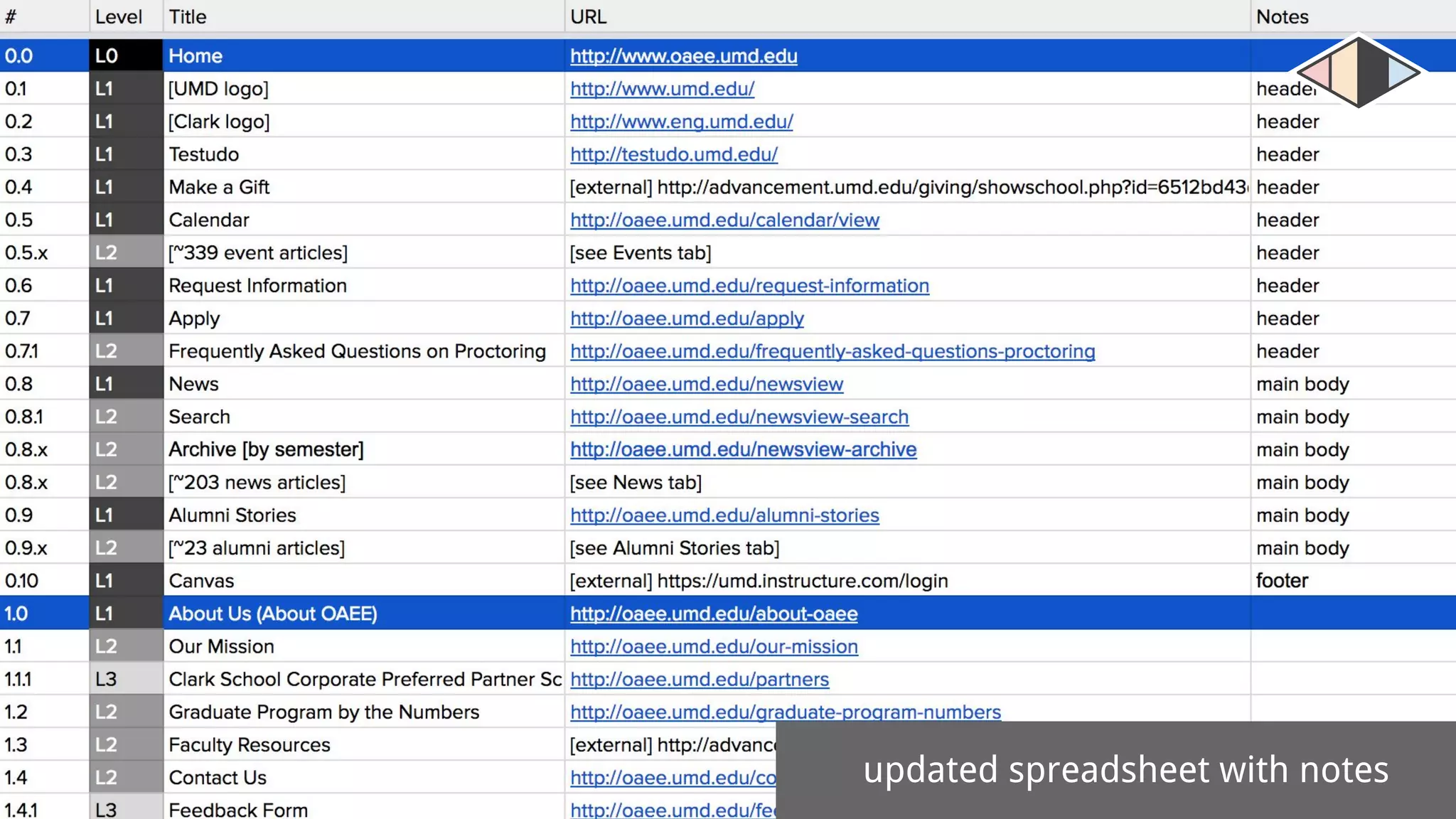Click the '1.1.1' row number cell
Image resolution: width=1456 pixels, height=819 pixels.
[x=44, y=679]
